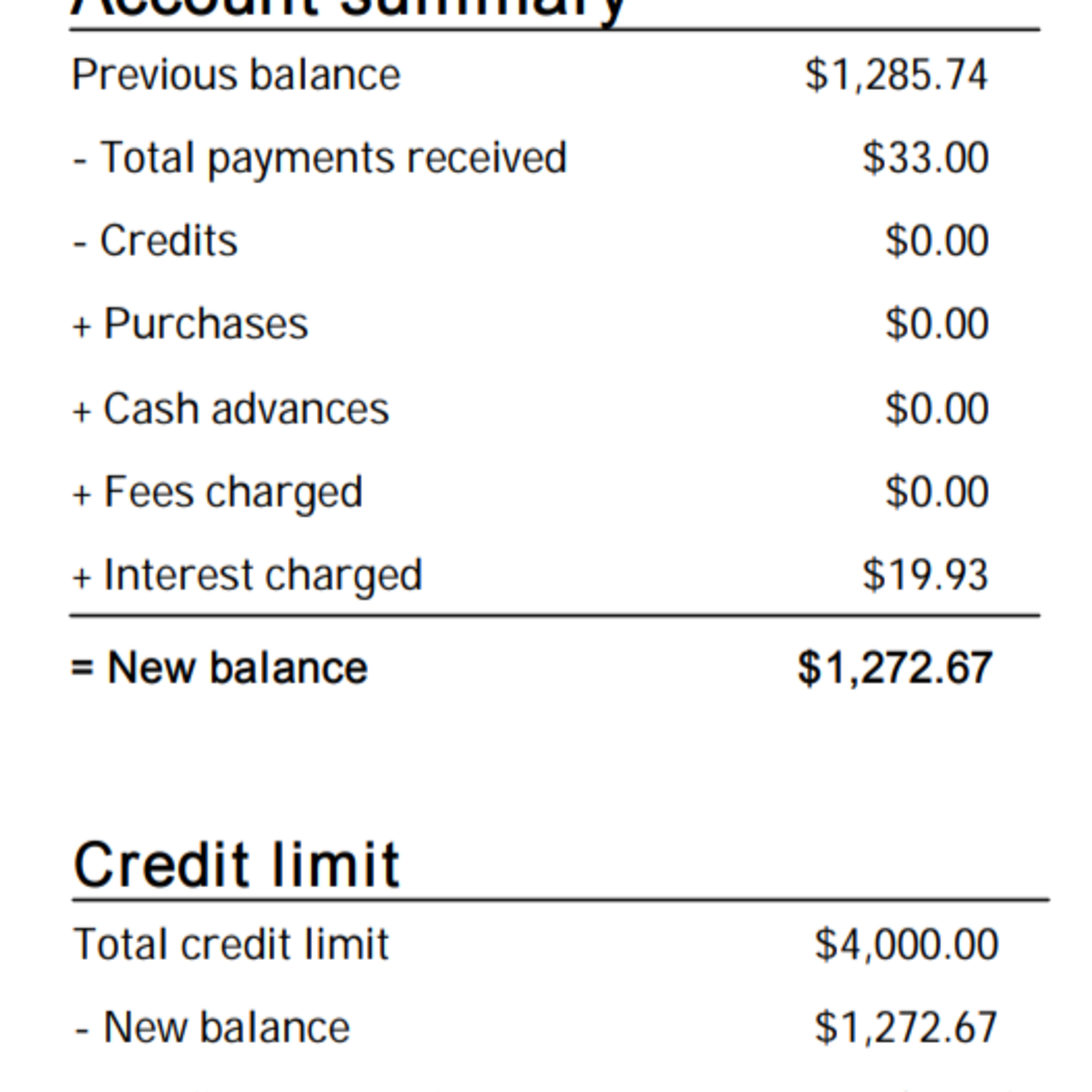Click the bold New balance label
The width and height of the screenshot is (1092, 1092).
[x=237, y=668]
